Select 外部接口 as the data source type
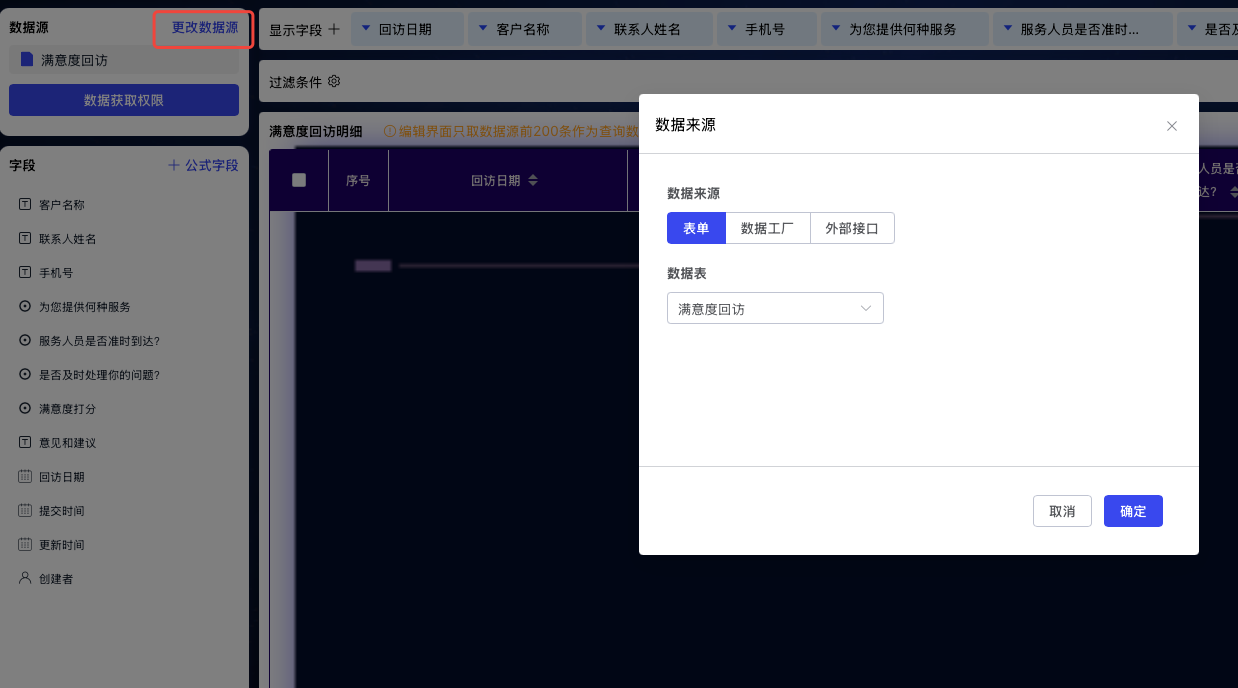 click(852, 228)
